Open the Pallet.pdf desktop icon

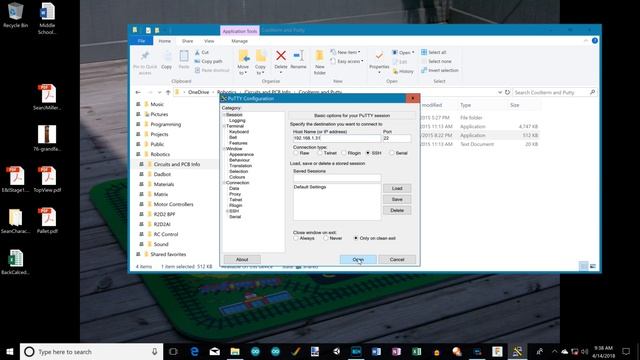pyautogui.click(x=47, y=220)
